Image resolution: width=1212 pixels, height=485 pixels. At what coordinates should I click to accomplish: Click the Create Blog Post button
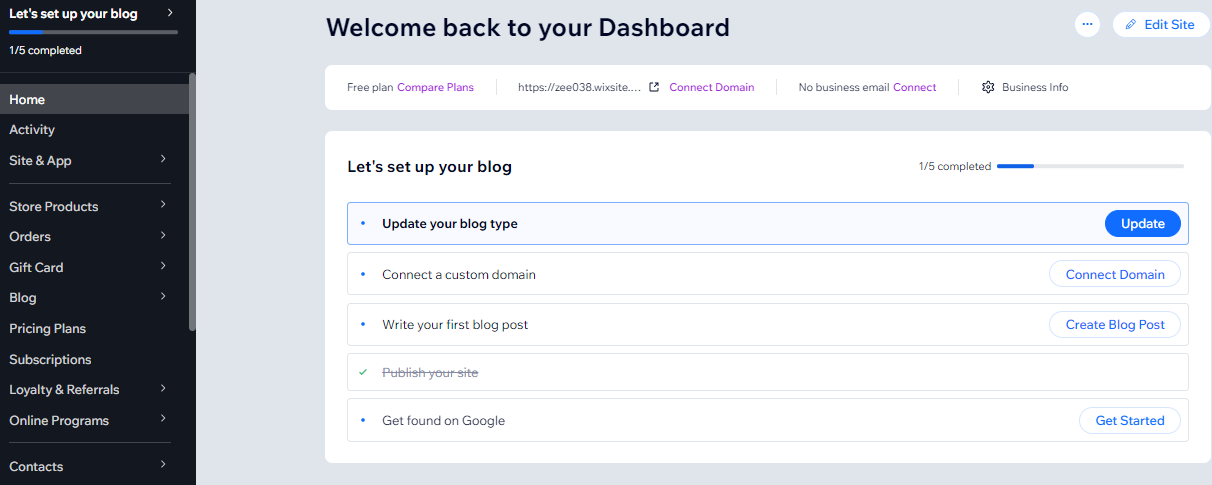(x=1114, y=325)
